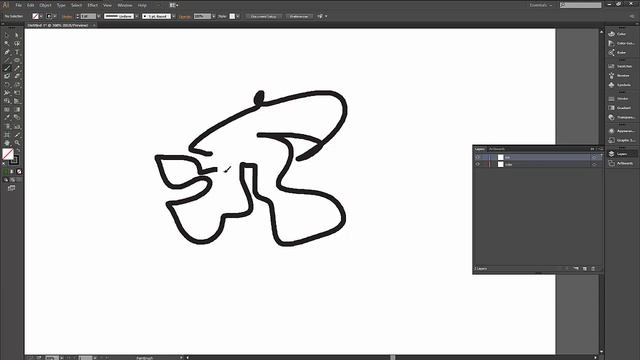The height and width of the screenshot is (360, 640).
Task: Open the Brushes panel icon
Action: click(611, 76)
